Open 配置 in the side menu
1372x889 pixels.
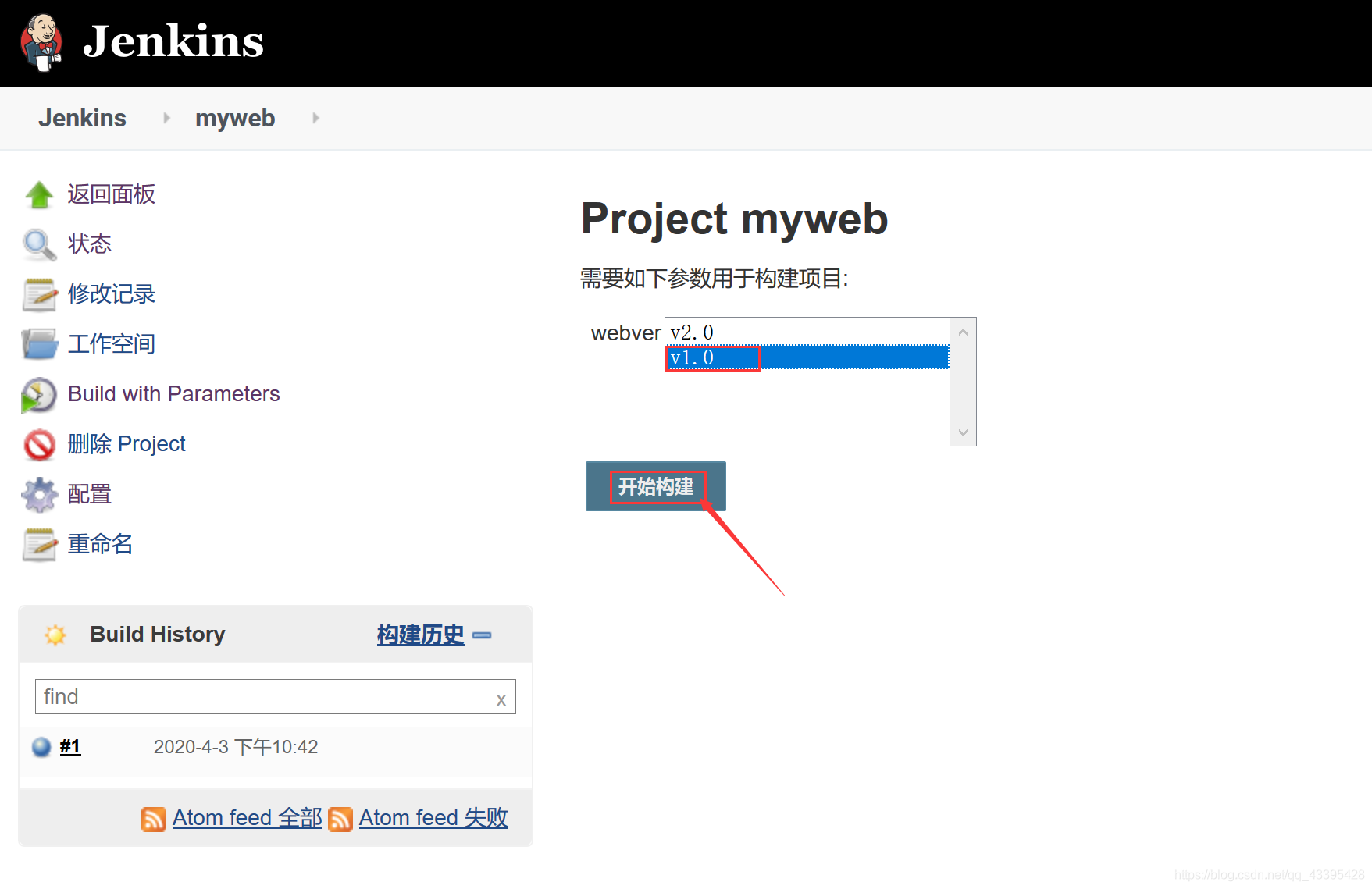pos(90,494)
